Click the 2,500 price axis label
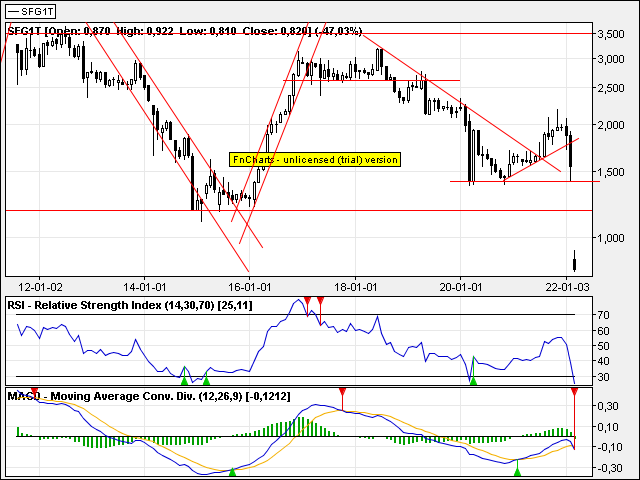Screen dimensions: 640x480 [x=611, y=88]
